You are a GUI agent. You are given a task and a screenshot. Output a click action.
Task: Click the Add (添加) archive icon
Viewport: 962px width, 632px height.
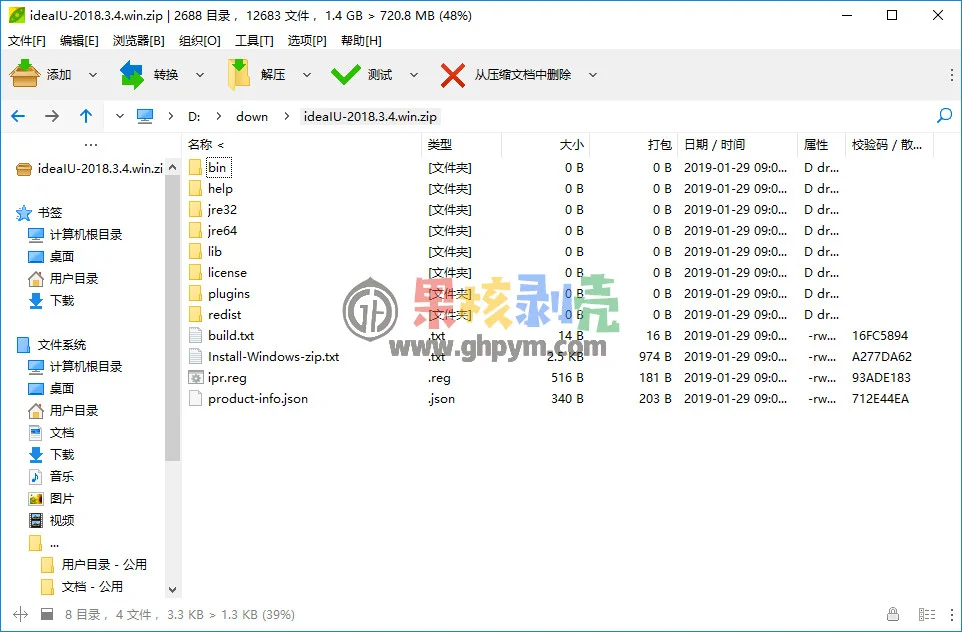click(25, 74)
